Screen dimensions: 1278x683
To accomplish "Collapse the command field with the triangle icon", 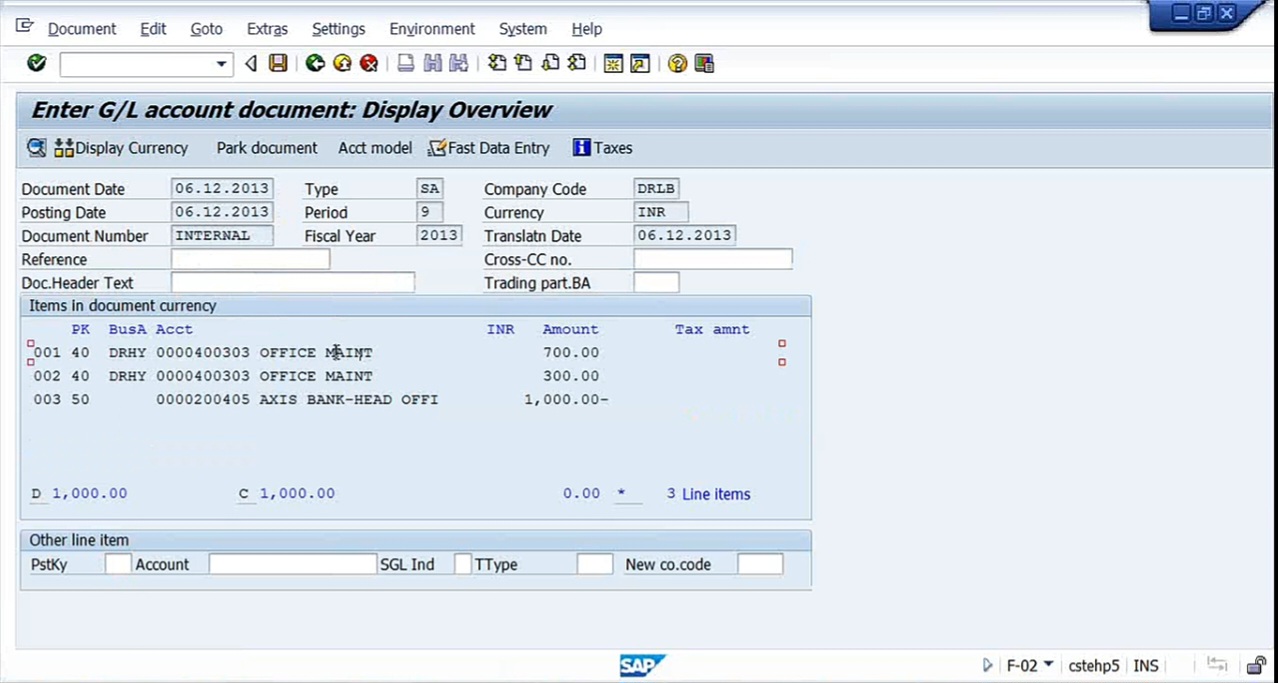I will point(250,64).
